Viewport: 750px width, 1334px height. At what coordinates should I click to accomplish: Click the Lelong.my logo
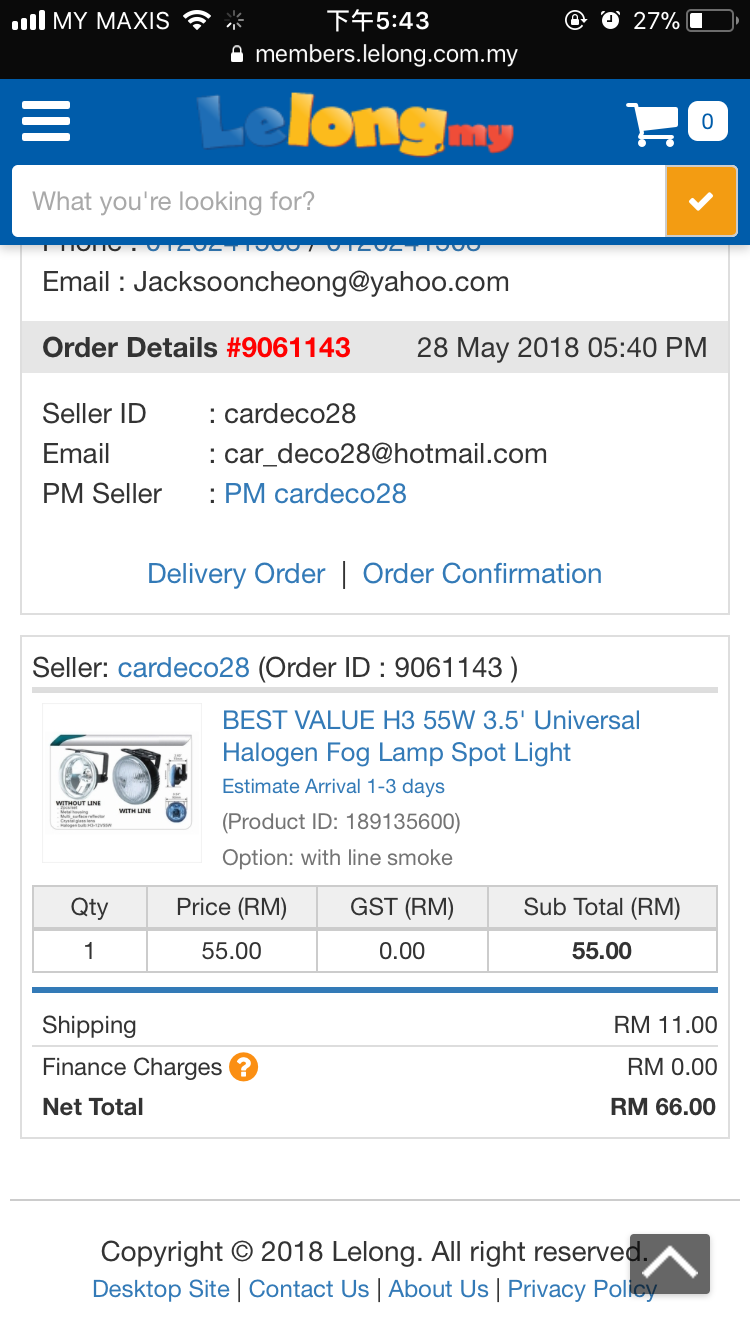coord(355,124)
